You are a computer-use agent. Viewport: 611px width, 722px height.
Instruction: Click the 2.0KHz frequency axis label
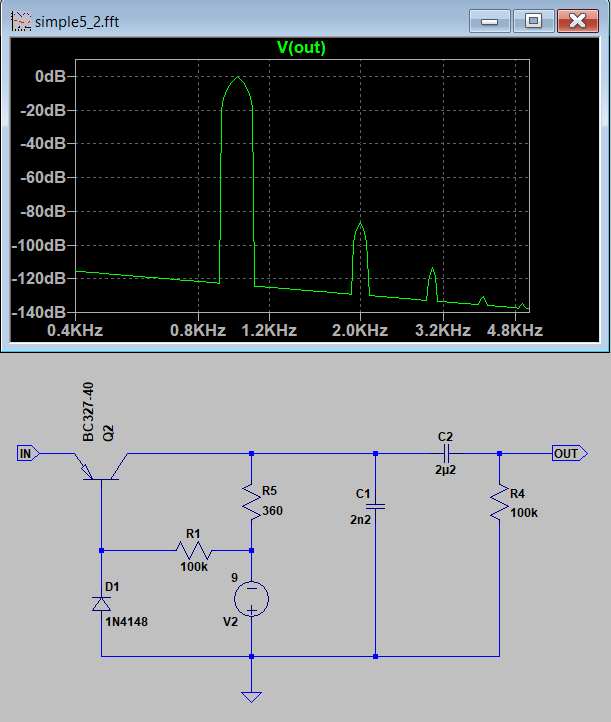point(360,330)
